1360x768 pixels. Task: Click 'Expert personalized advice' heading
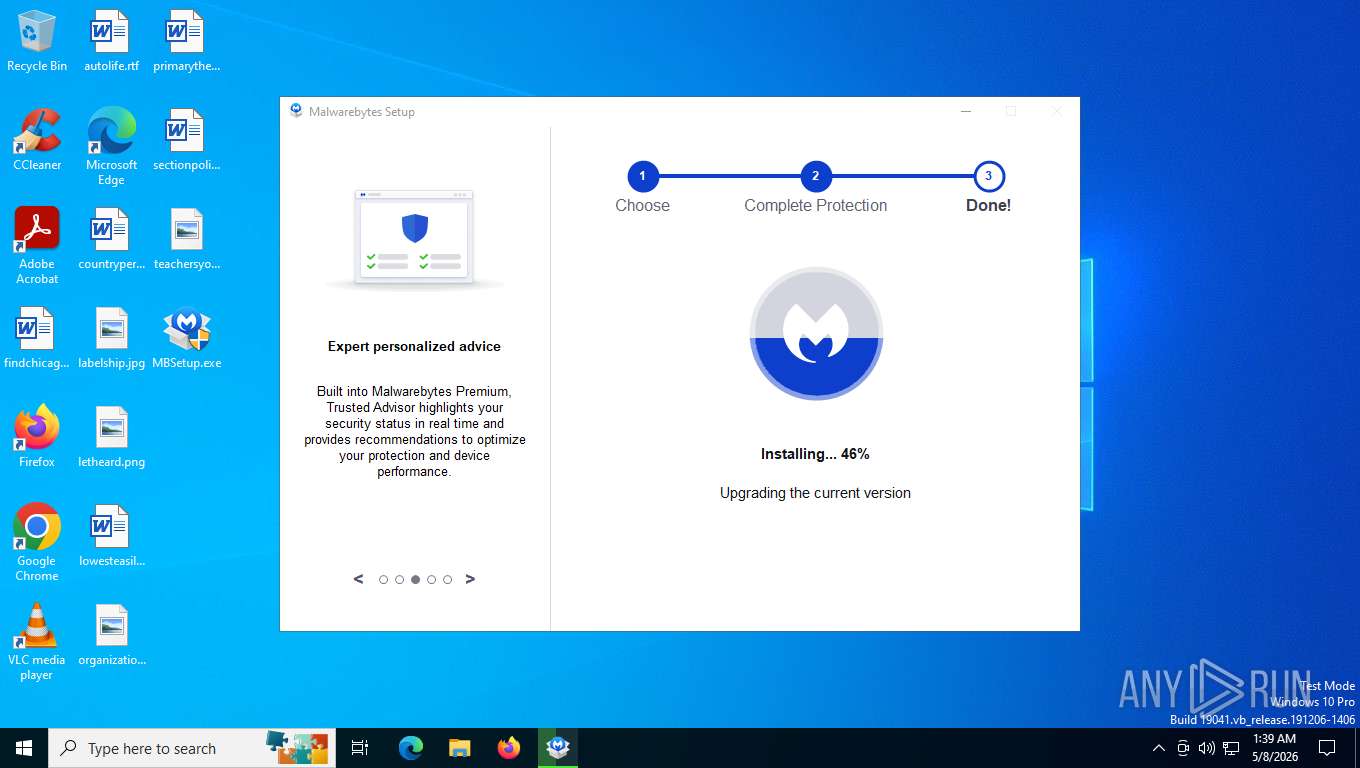[414, 347]
